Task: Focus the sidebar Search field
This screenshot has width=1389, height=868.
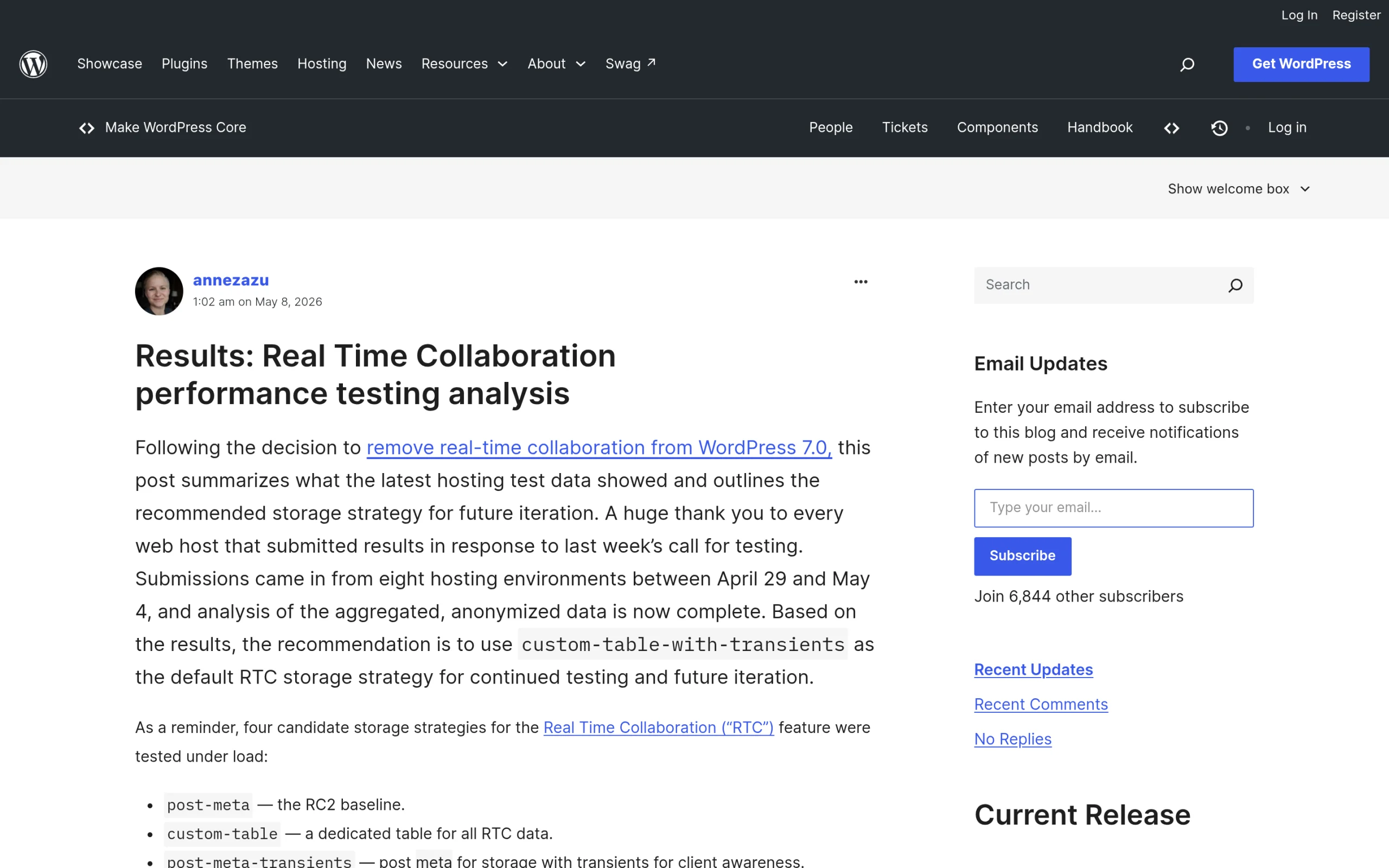Action: [1113, 285]
